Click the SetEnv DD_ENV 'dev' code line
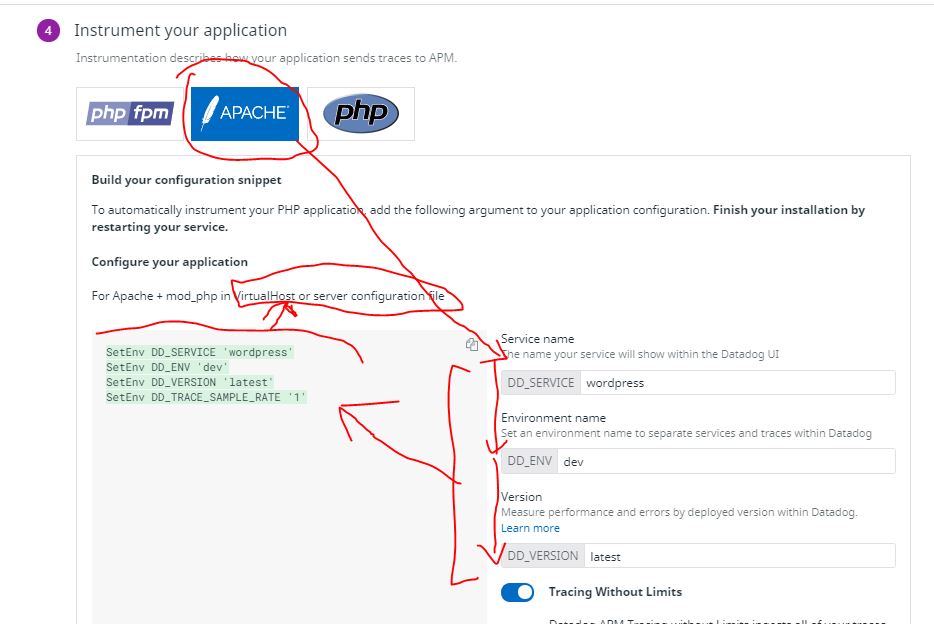Viewport: 934px width, 624px height. [x=167, y=367]
